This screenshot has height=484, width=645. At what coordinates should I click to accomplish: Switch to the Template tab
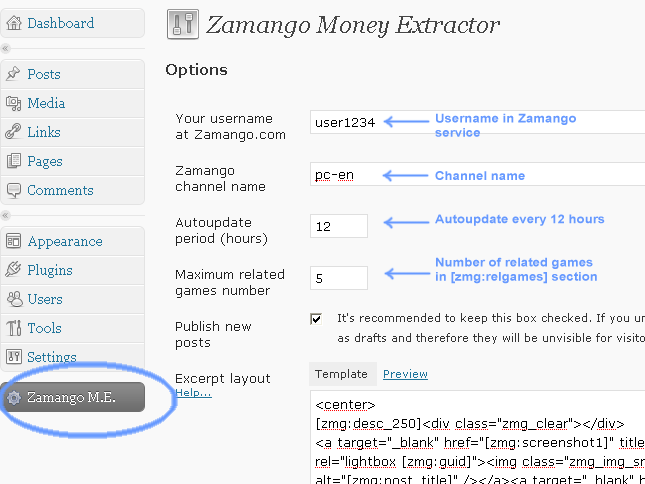coord(341,374)
